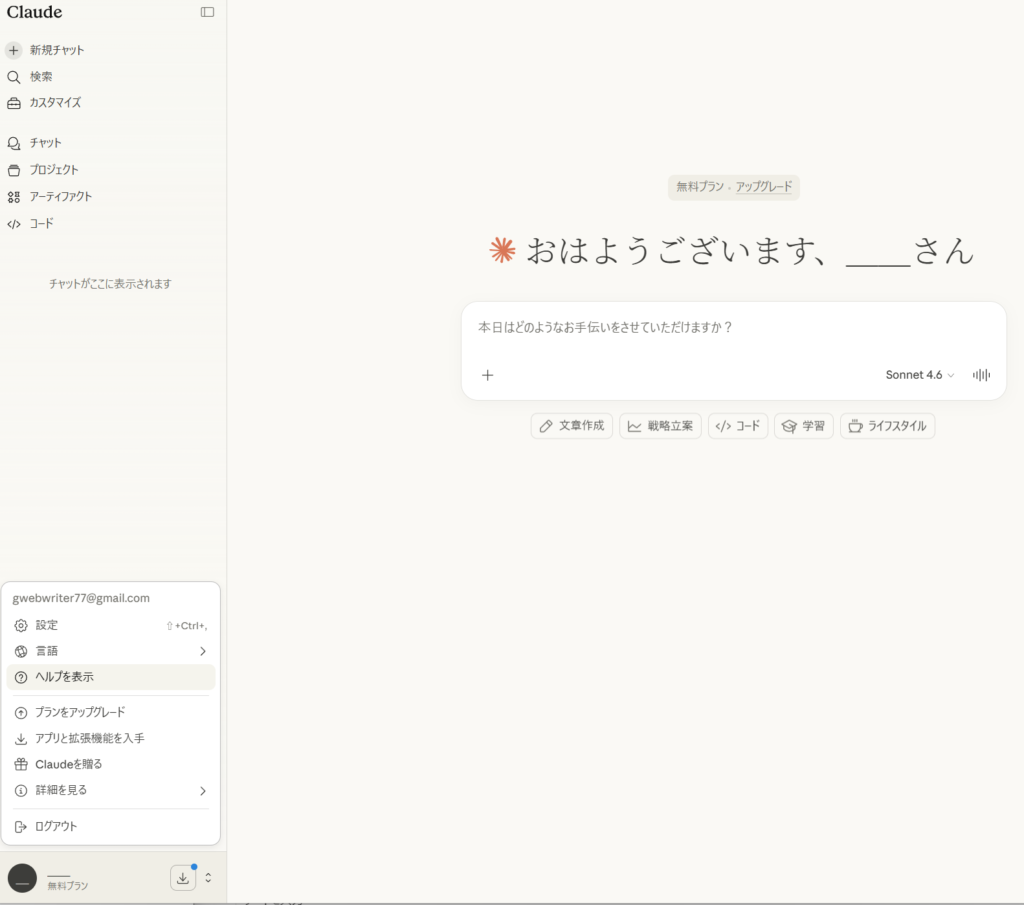Choose ログアウト to sign out

pos(55,827)
